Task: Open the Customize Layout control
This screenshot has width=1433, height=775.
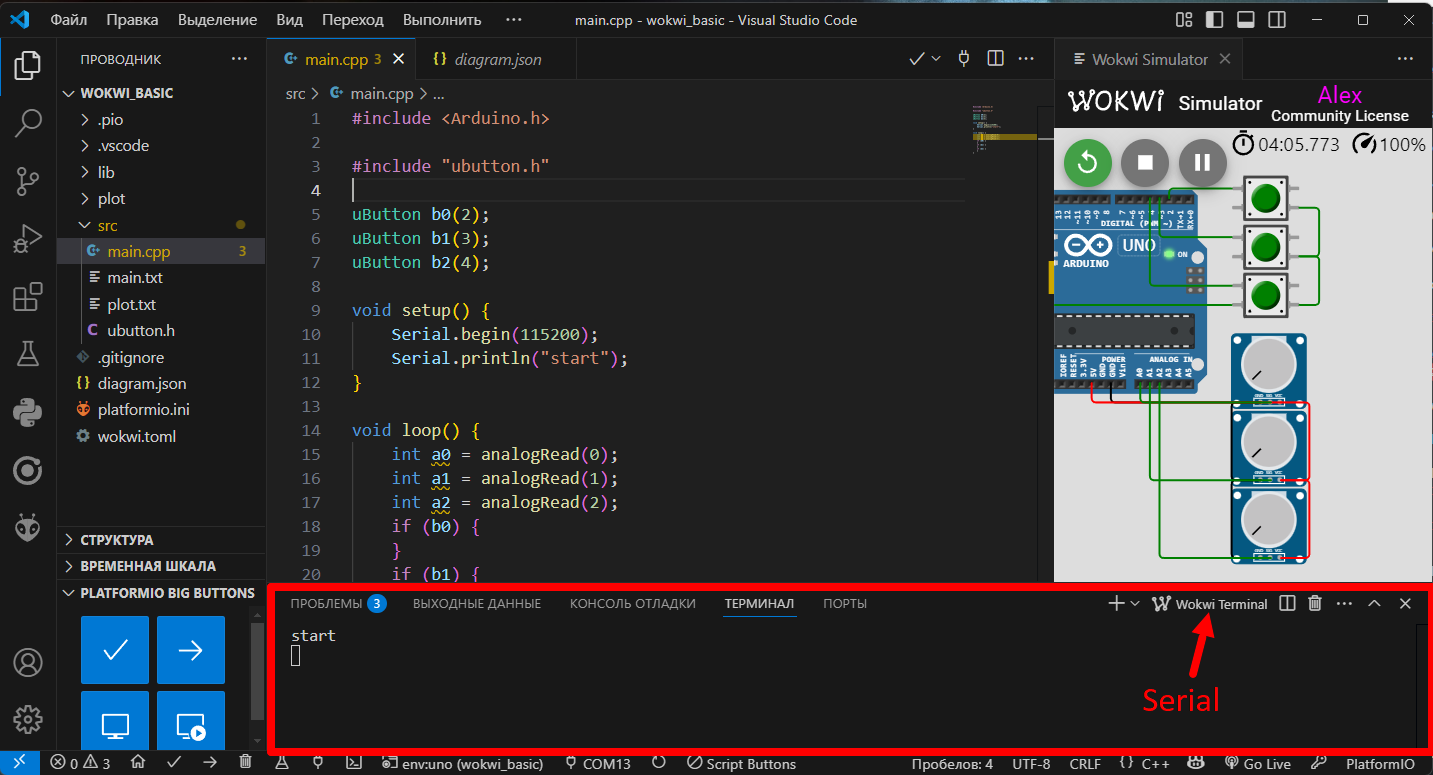Action: coord(1184,20)
